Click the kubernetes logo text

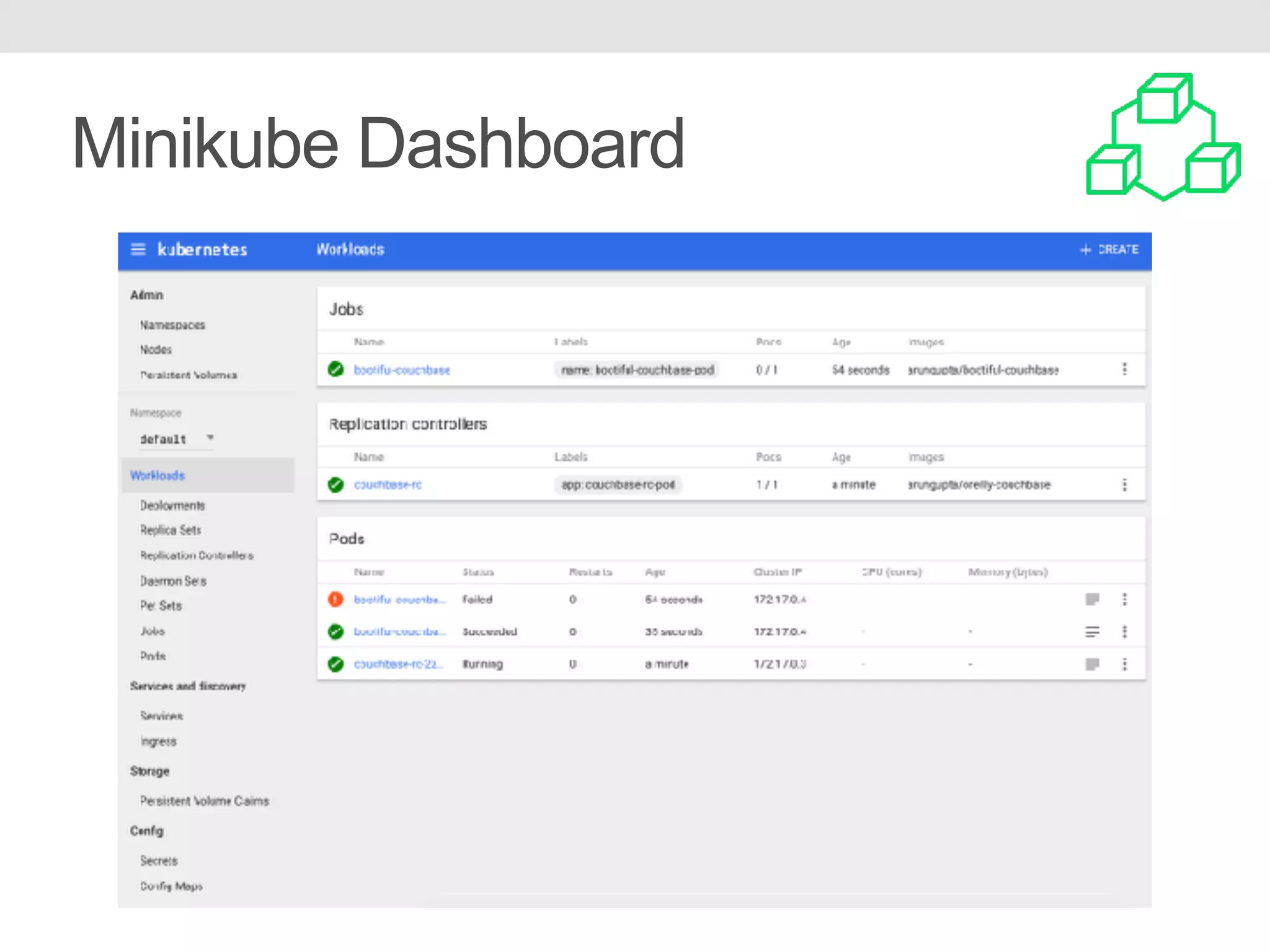pyautogui.click(x=202, y=250)
